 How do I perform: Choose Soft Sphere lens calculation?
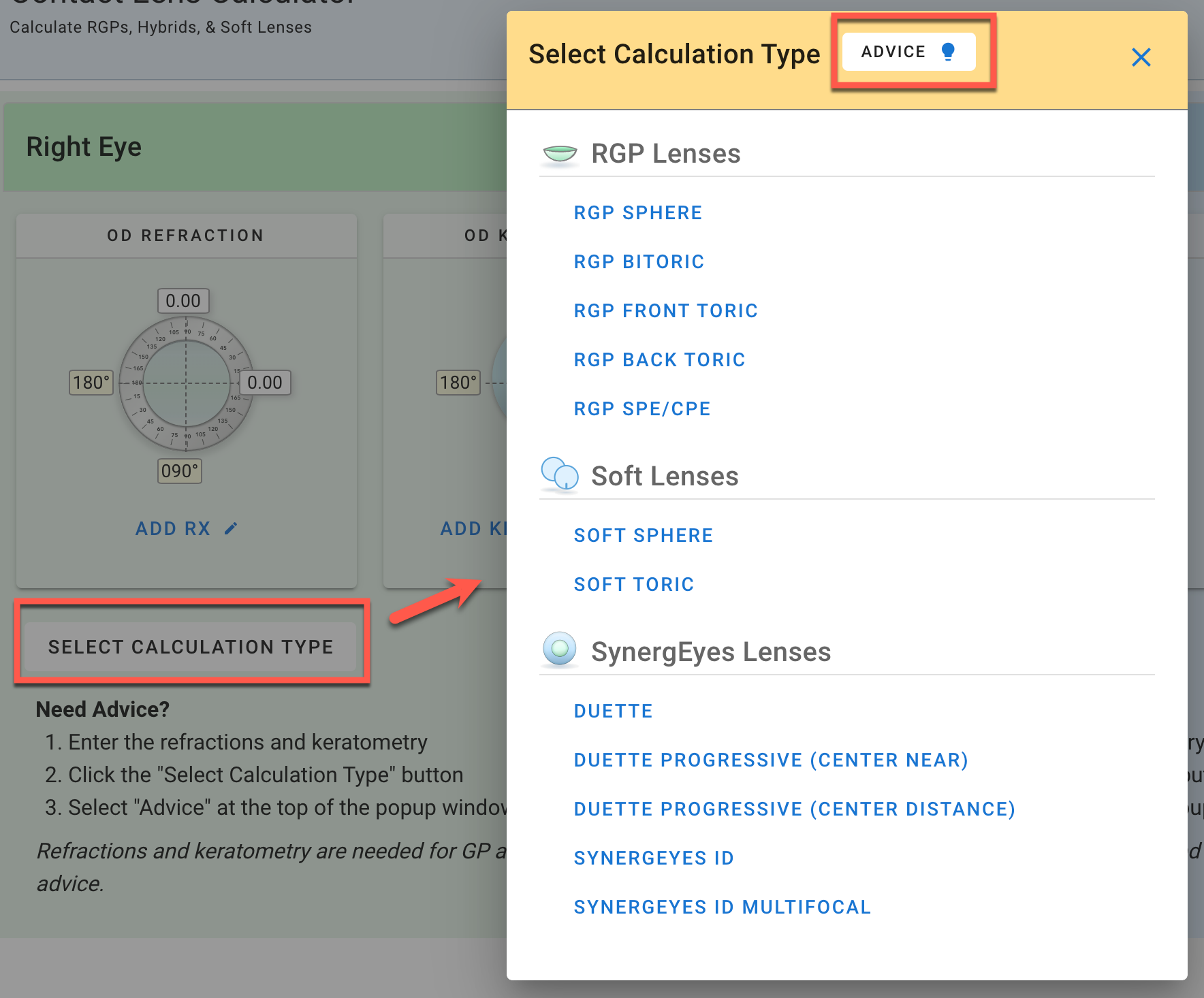coord(643,536)
